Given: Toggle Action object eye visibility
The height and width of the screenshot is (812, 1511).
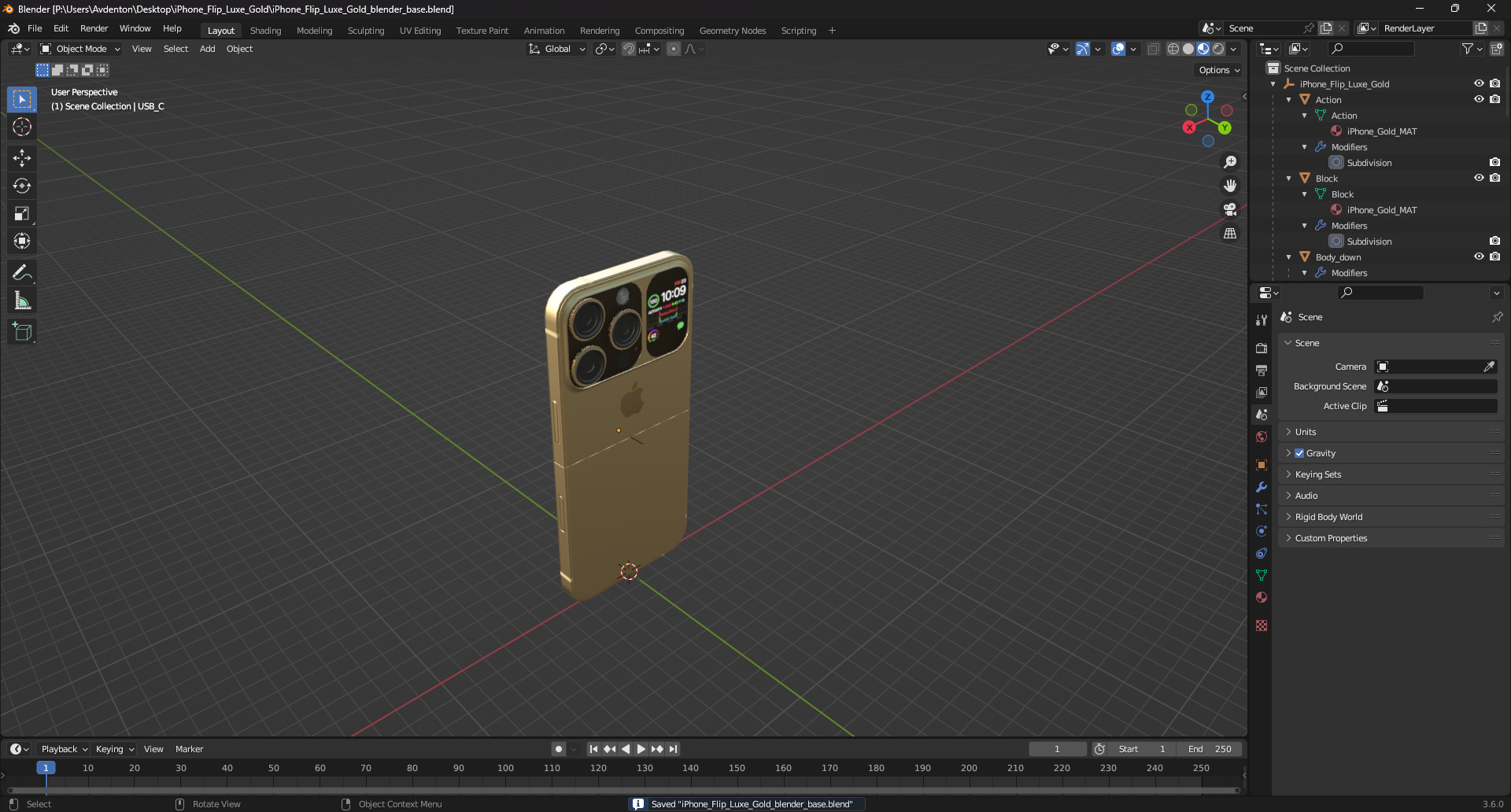Looking at the screenshot, I should click(x=1479, y=99).
